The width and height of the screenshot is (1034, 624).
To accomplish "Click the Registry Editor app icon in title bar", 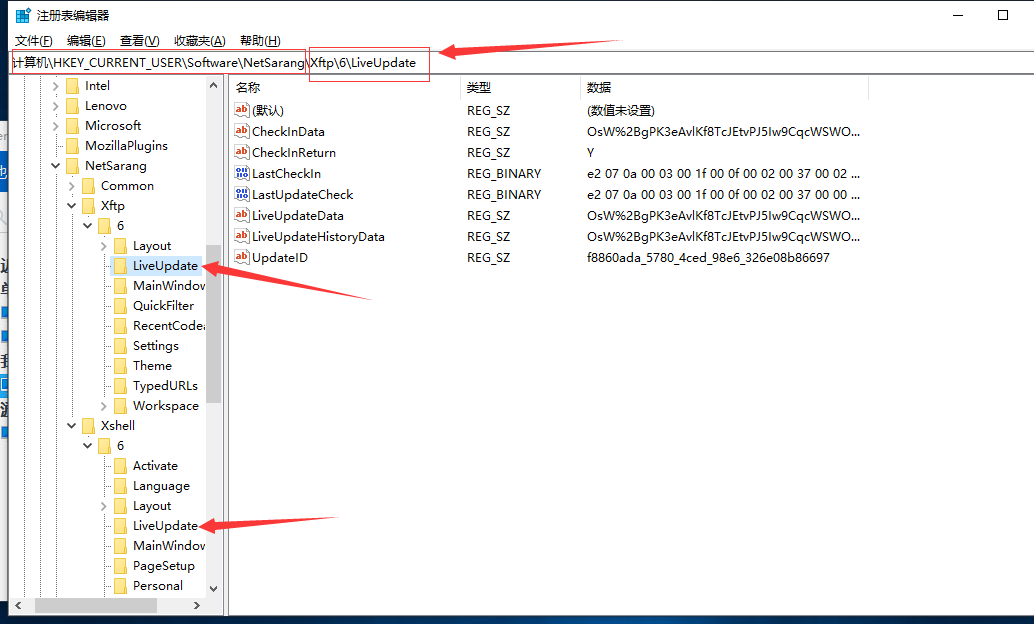I will [23, 15].
